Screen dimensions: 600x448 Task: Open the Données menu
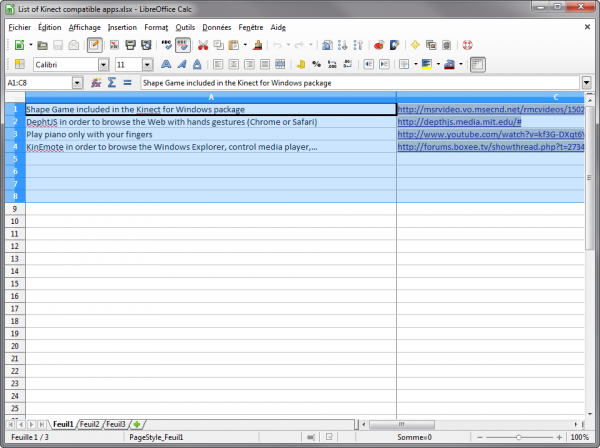[x=217, y=28]
